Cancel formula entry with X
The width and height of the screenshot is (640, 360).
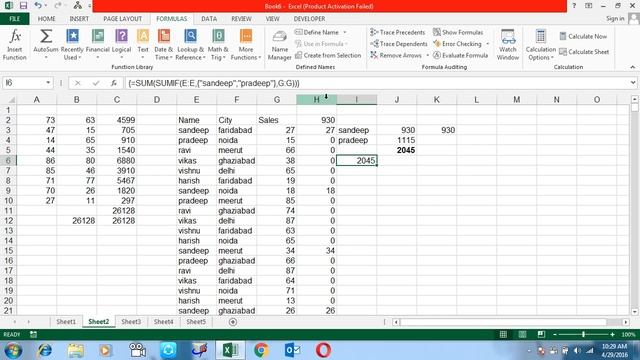[78, 83]
